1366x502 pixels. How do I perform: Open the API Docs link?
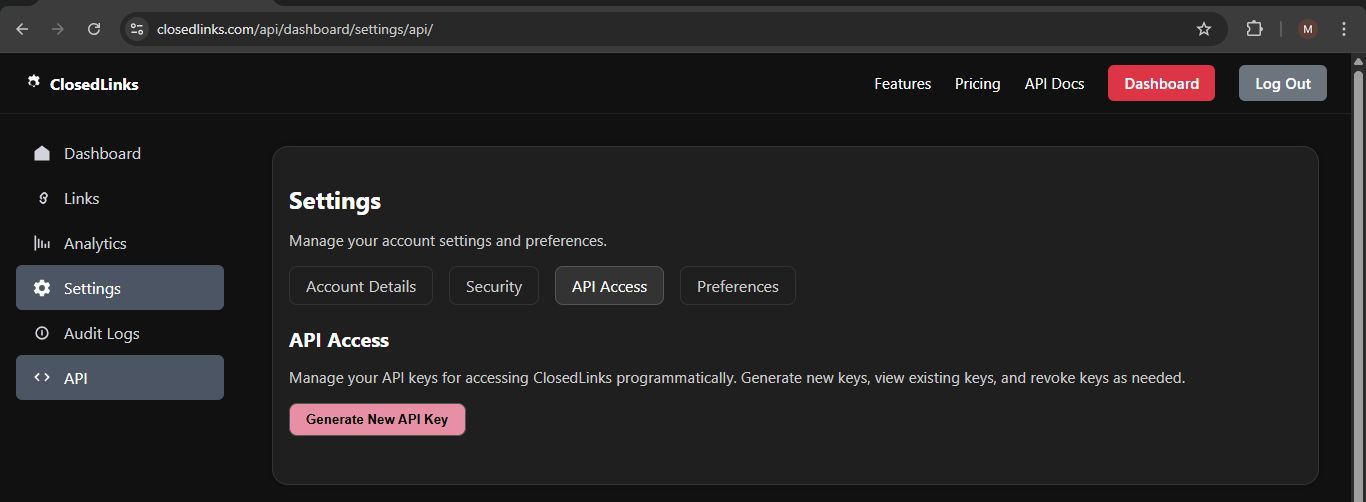(x=1054, y=83)
